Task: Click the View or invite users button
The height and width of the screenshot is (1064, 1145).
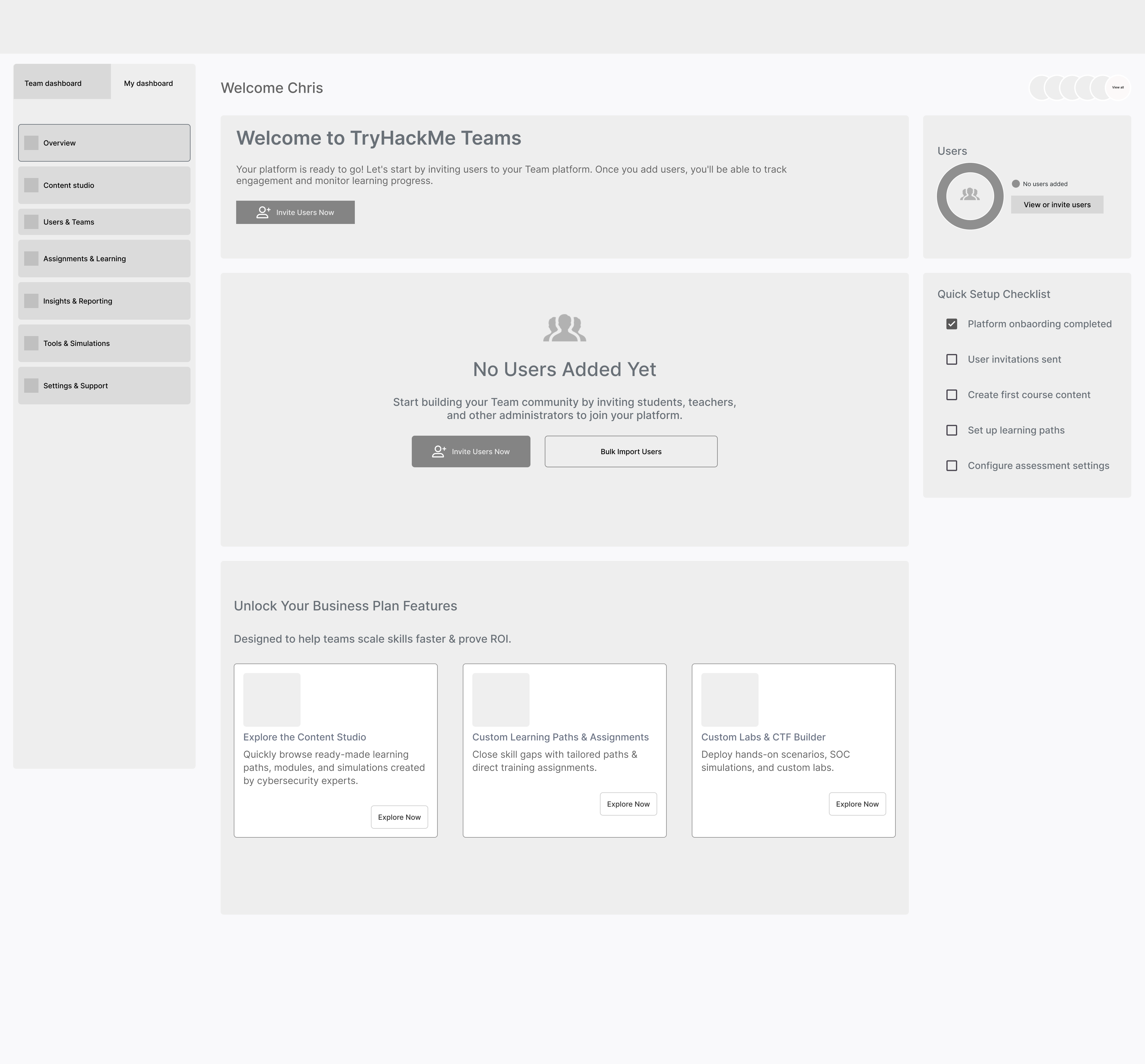Action: [1057, 204]
